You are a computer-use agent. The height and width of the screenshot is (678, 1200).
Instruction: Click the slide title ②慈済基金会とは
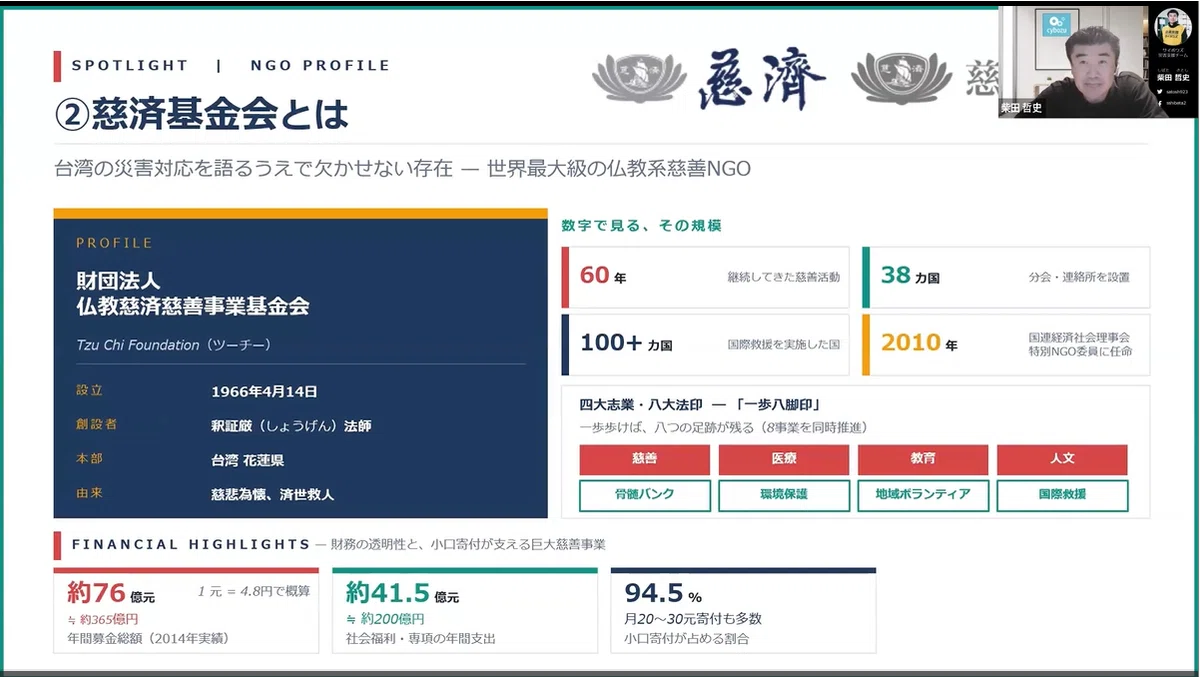pyautogui.click(x=202, y=115)
